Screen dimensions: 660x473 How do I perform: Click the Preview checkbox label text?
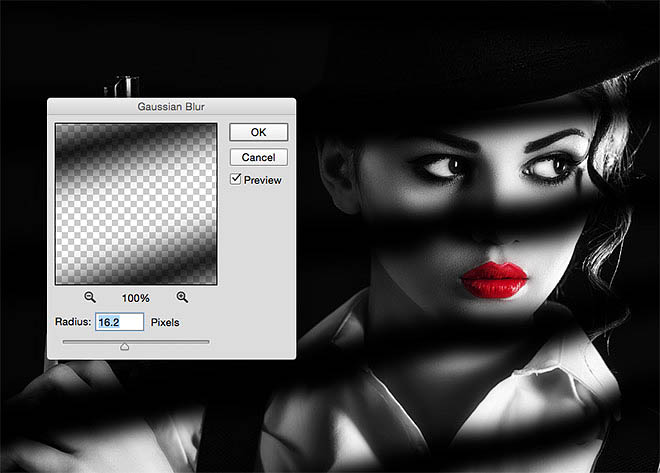click(x=263, y=180)
